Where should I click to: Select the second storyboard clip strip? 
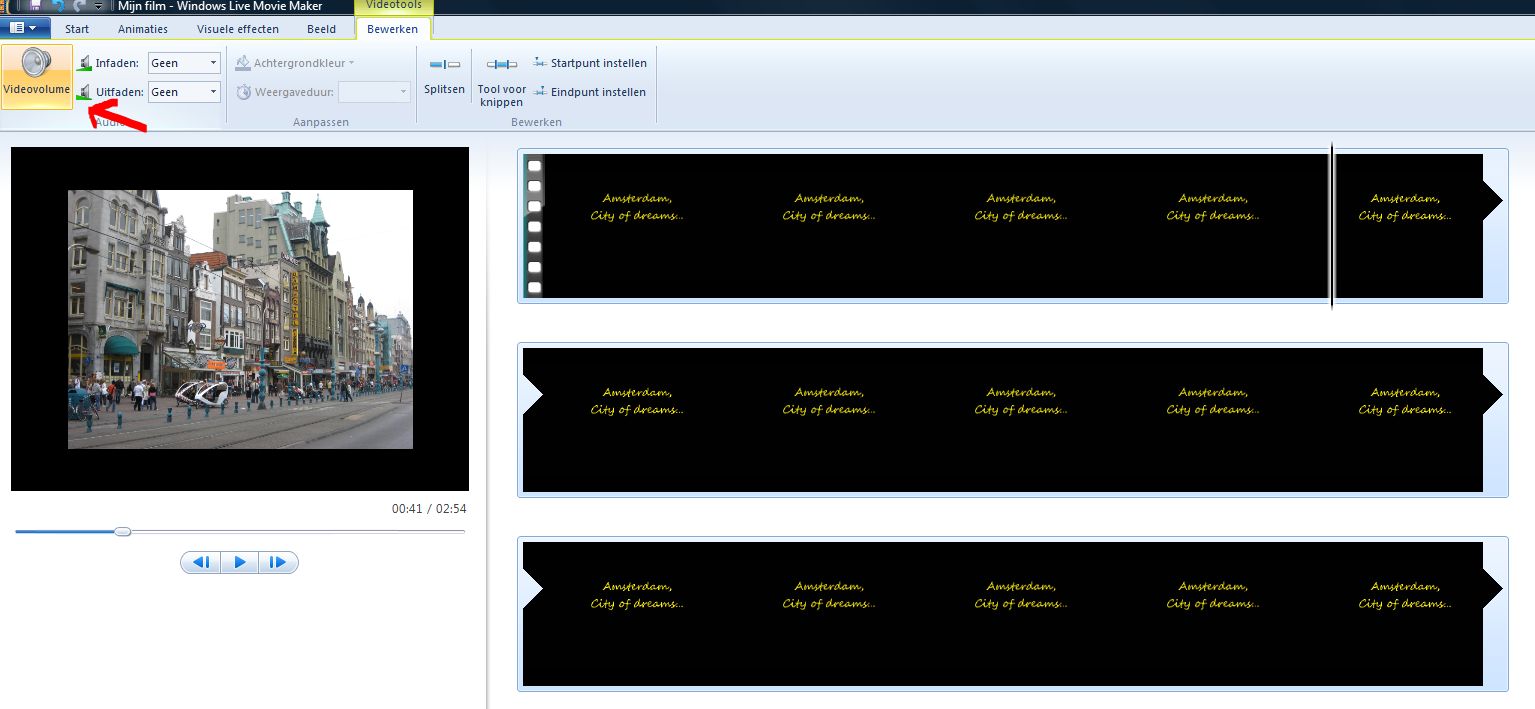coord(1012,420)
